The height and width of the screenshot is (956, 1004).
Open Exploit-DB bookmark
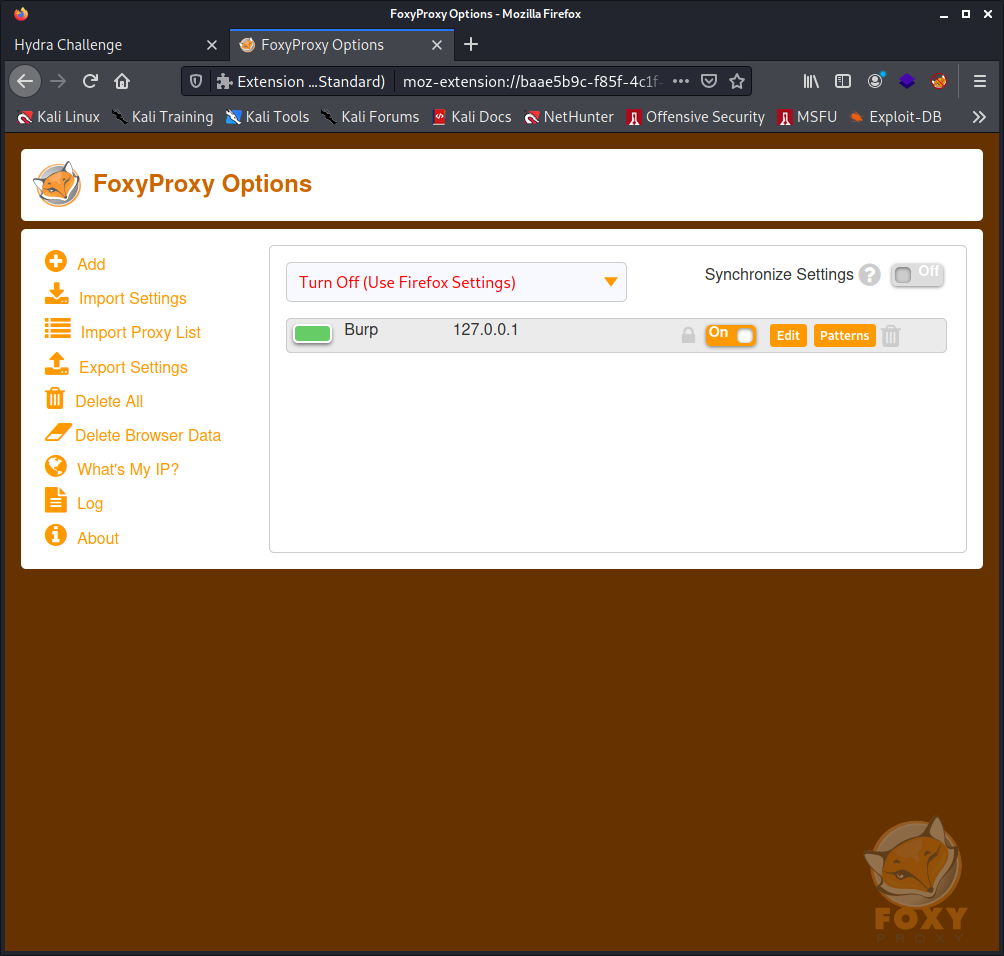pos(895,117)
